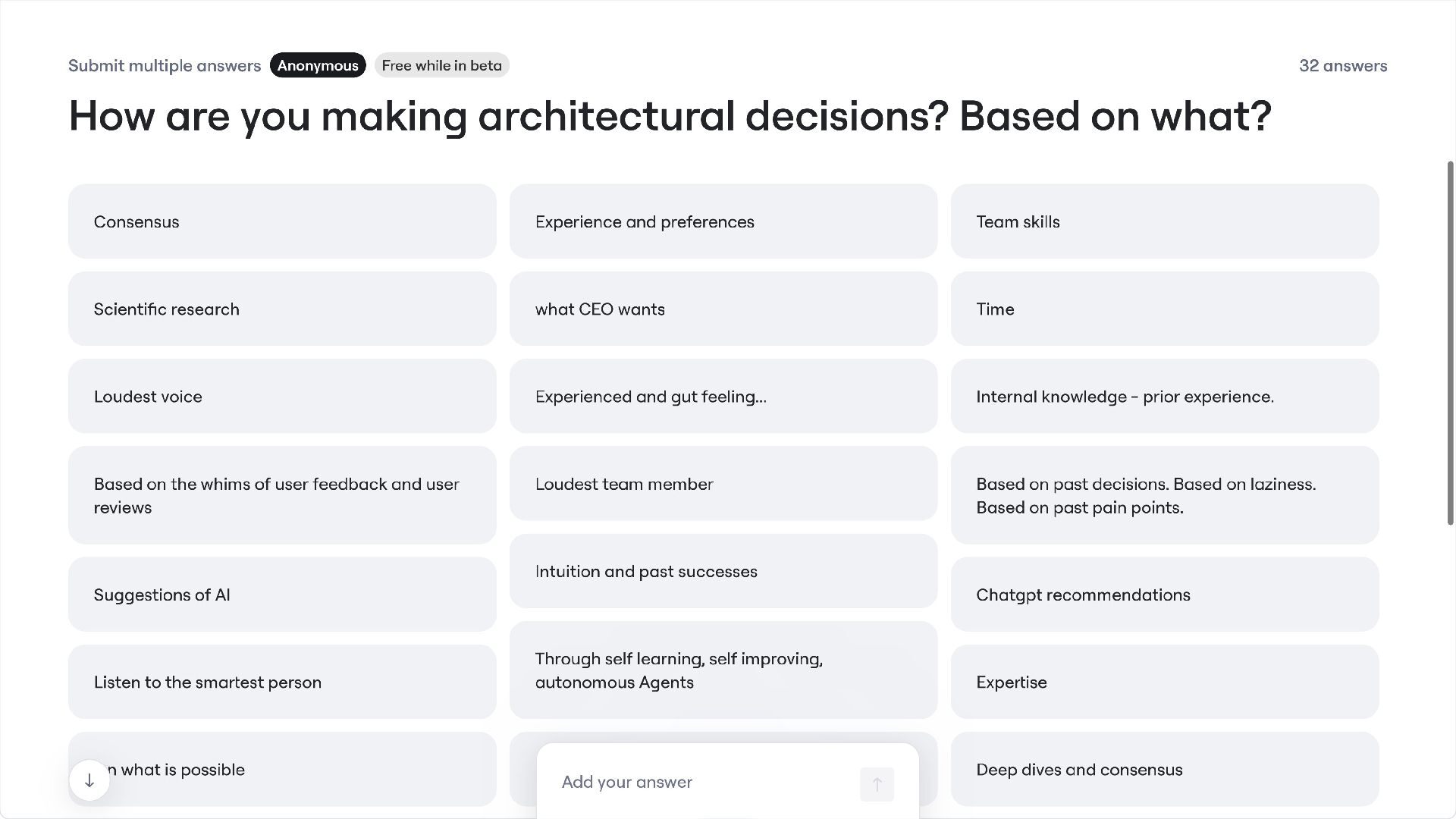Screen dimensions: 1456x819
Task: Click Submit multiple answers label
Action: pyautogui.click(x=165, y=66)
